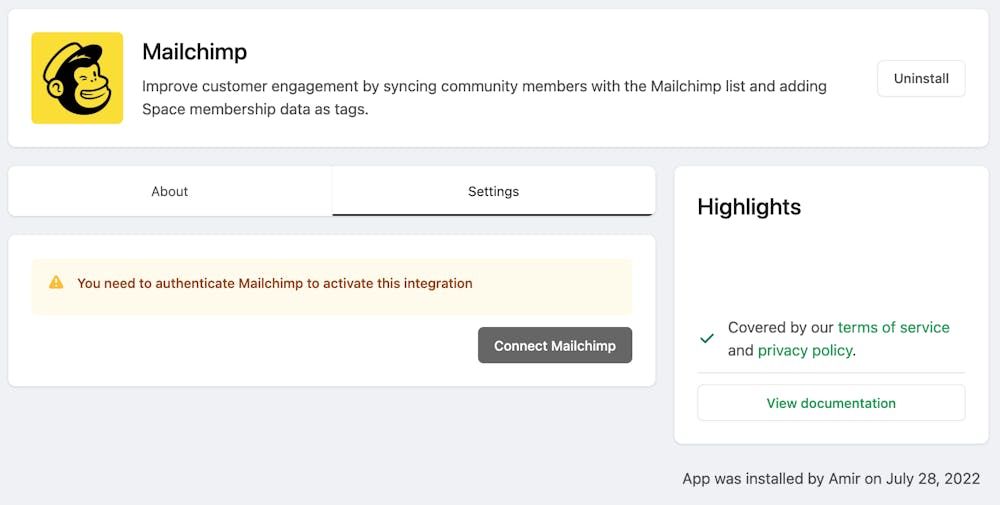The image size is (1000, 505).
Task: Click the Highlights heading
Action: click(x=749, y=207)
